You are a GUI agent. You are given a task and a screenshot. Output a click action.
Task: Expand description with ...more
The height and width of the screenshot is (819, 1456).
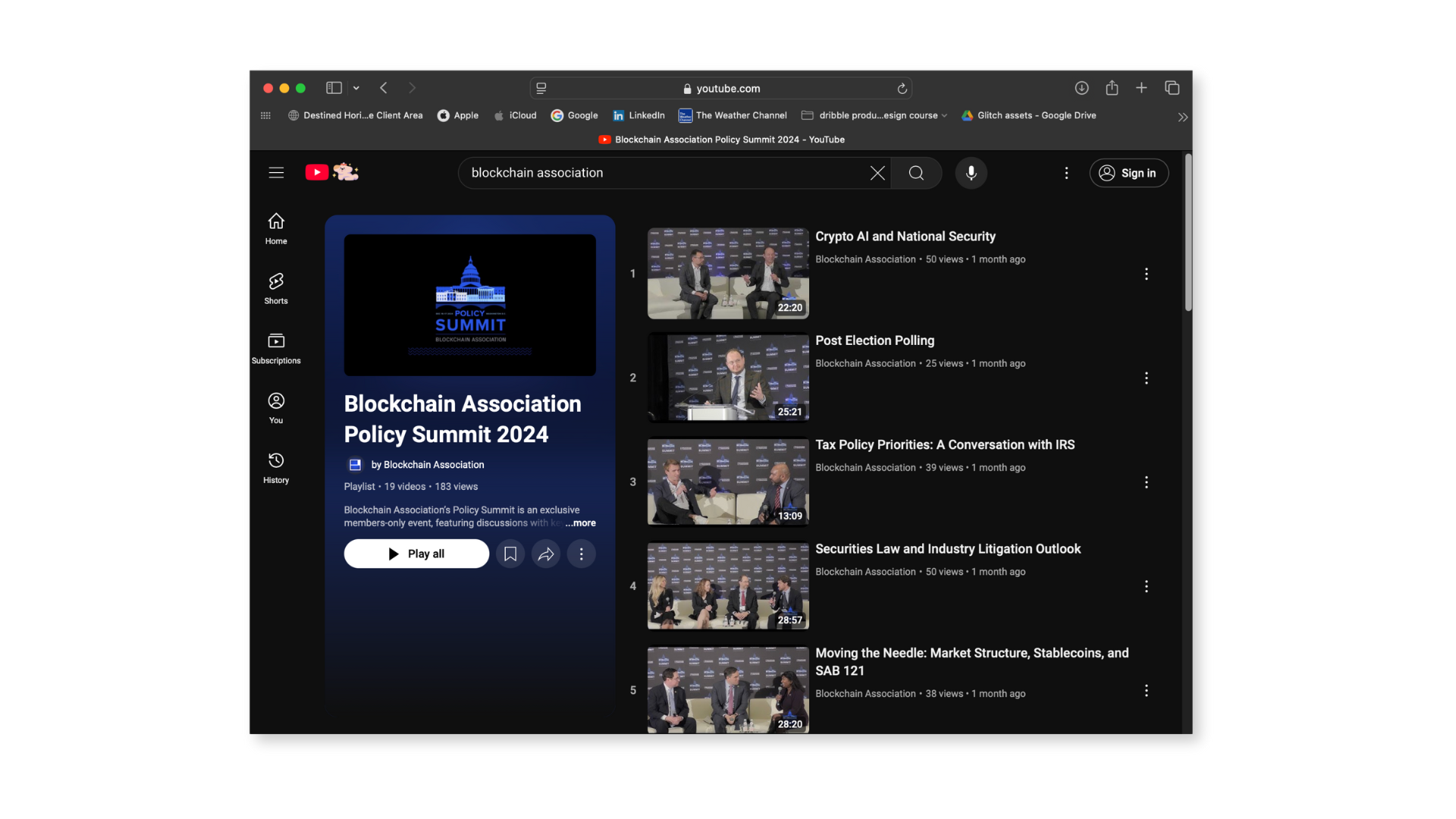(x=580, y=523)
